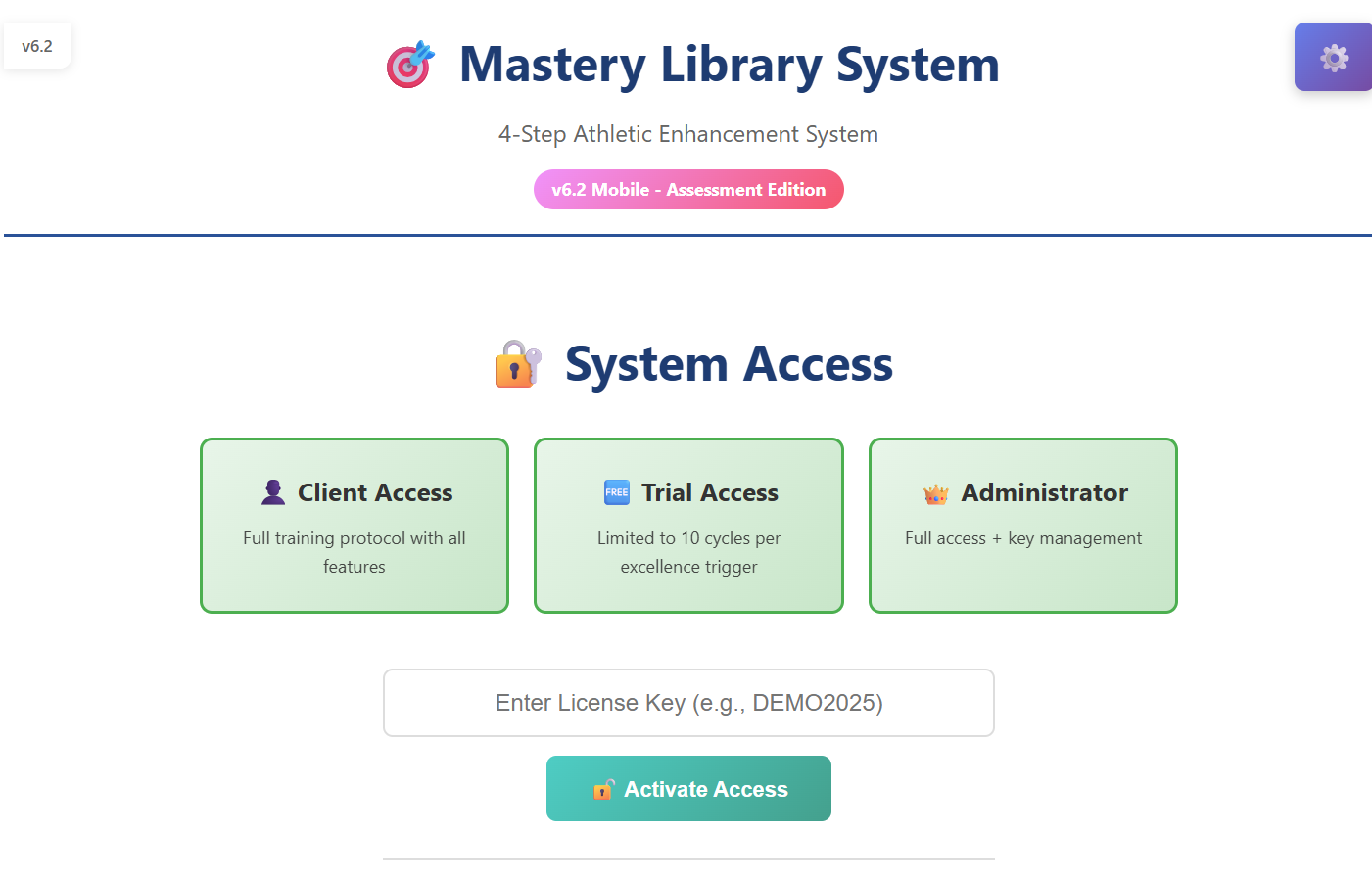Click "Full access + key management" text
The image size is (1372, 878).
(x=1023, y=538)
